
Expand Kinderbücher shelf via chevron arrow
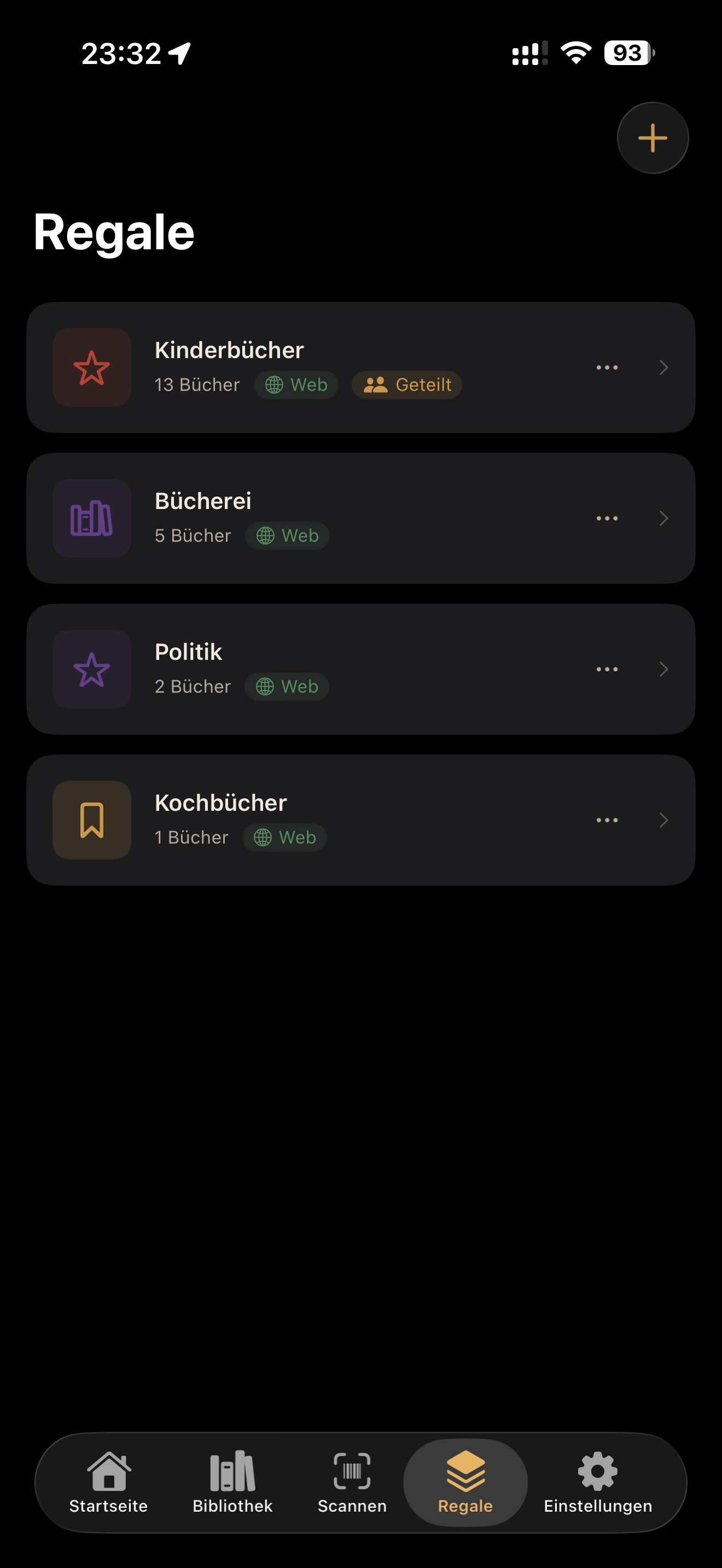pyautogui.click(x=663, y=367)
